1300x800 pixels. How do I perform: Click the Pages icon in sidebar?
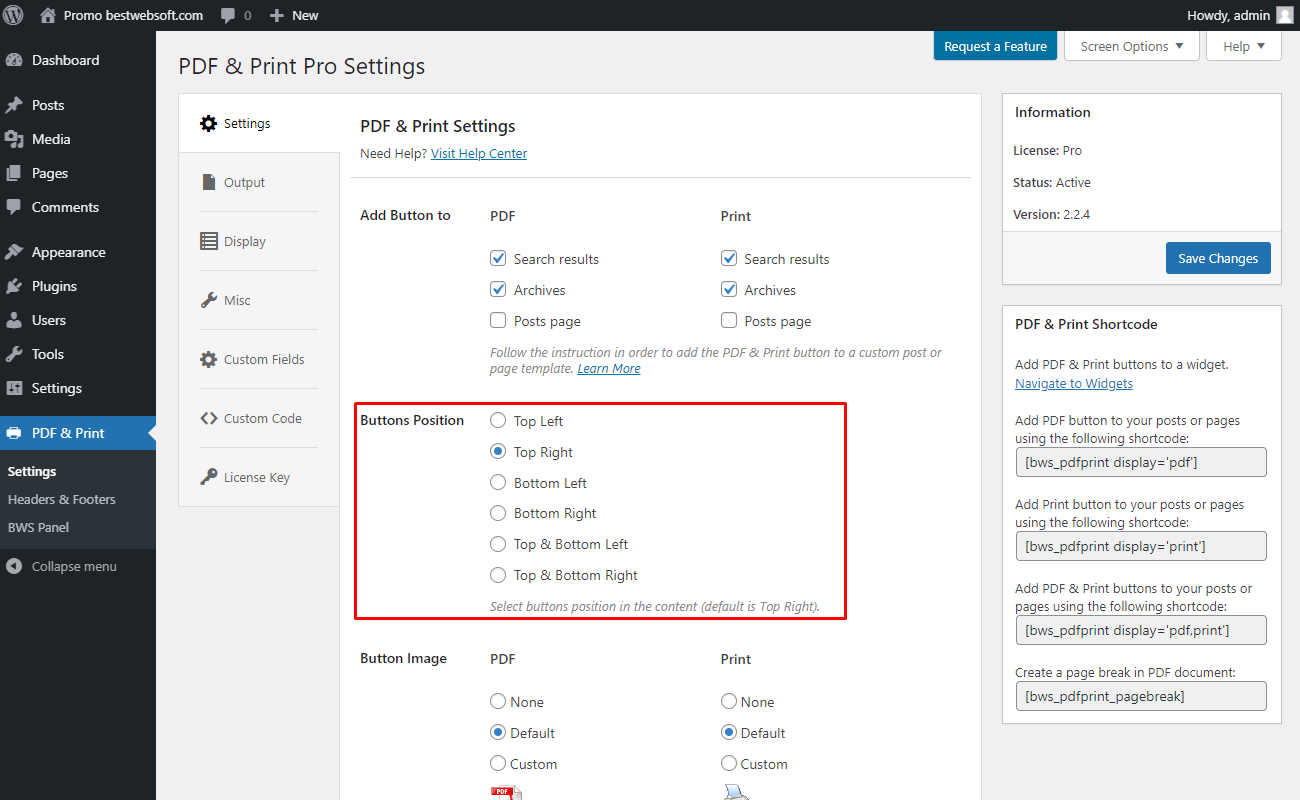click(x=14, y=173)
